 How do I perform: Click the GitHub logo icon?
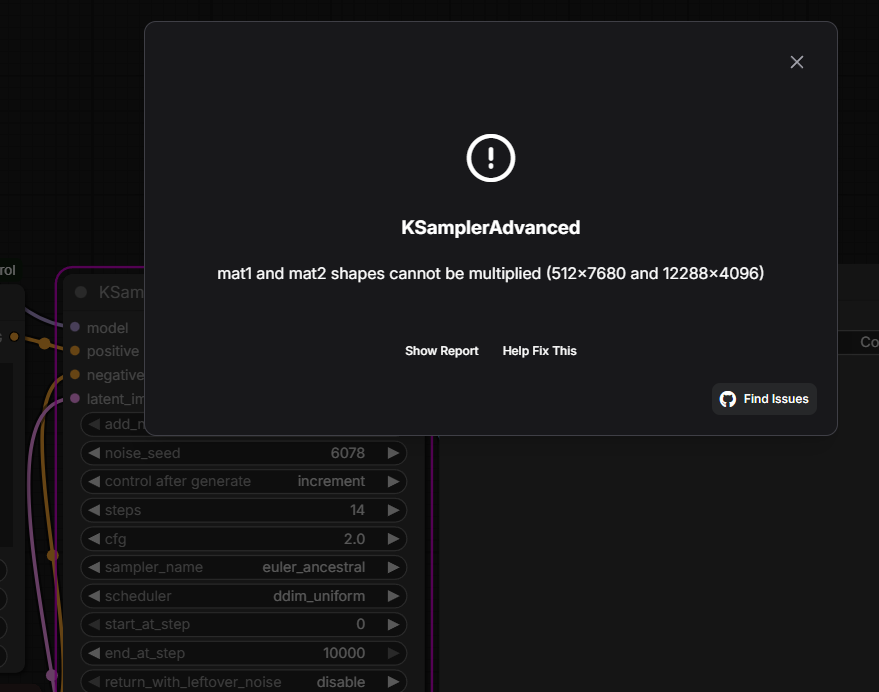tap(728, 399)
